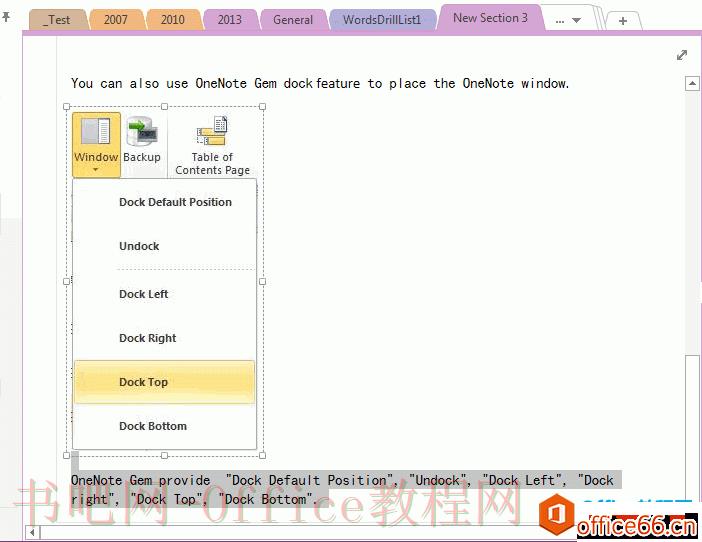Click the pin icon left of the section tabs
This screenshot has height=542, width=702.
6,17
